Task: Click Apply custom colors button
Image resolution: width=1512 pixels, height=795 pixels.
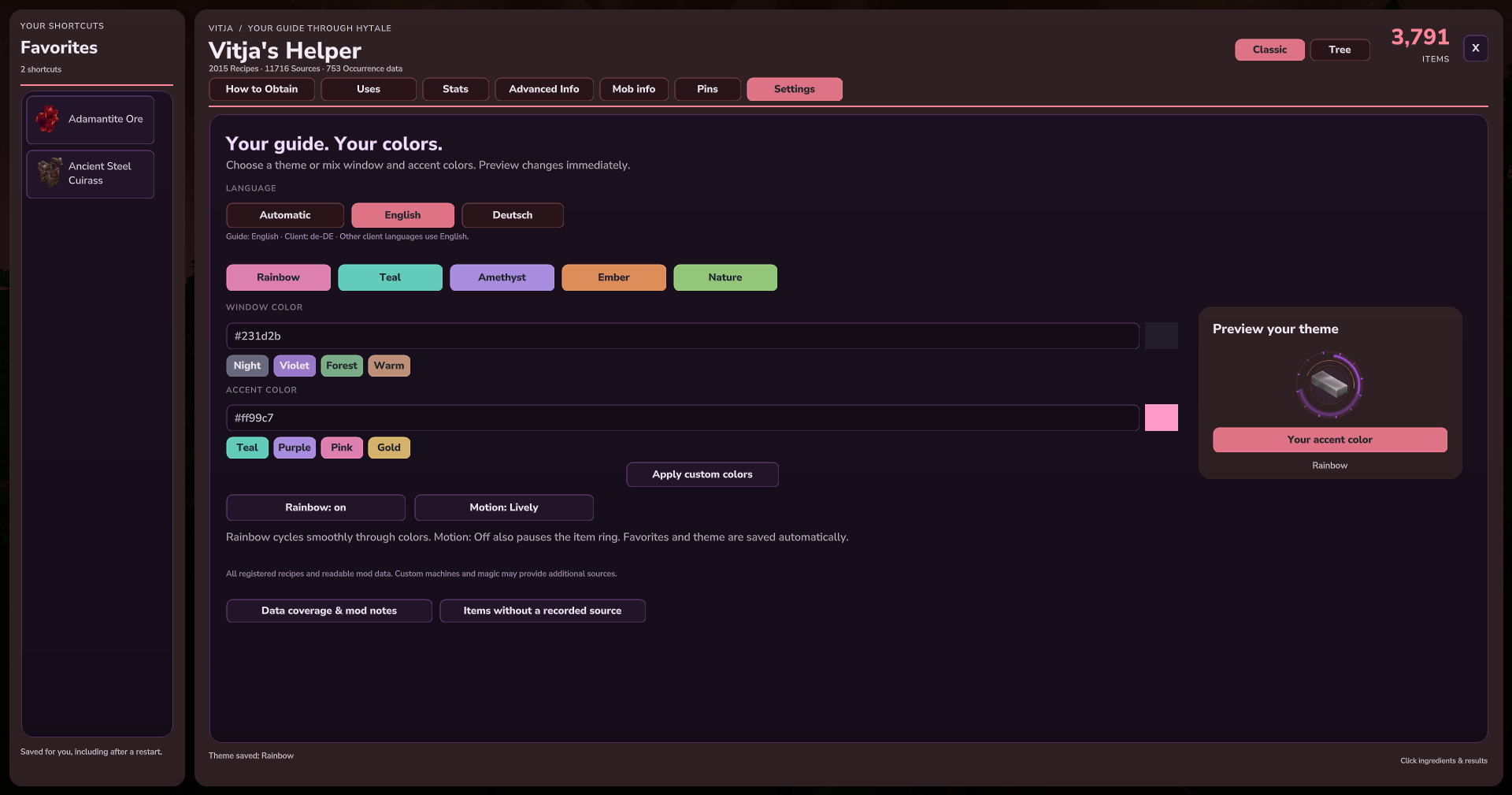Action: (x=702, y=474)
